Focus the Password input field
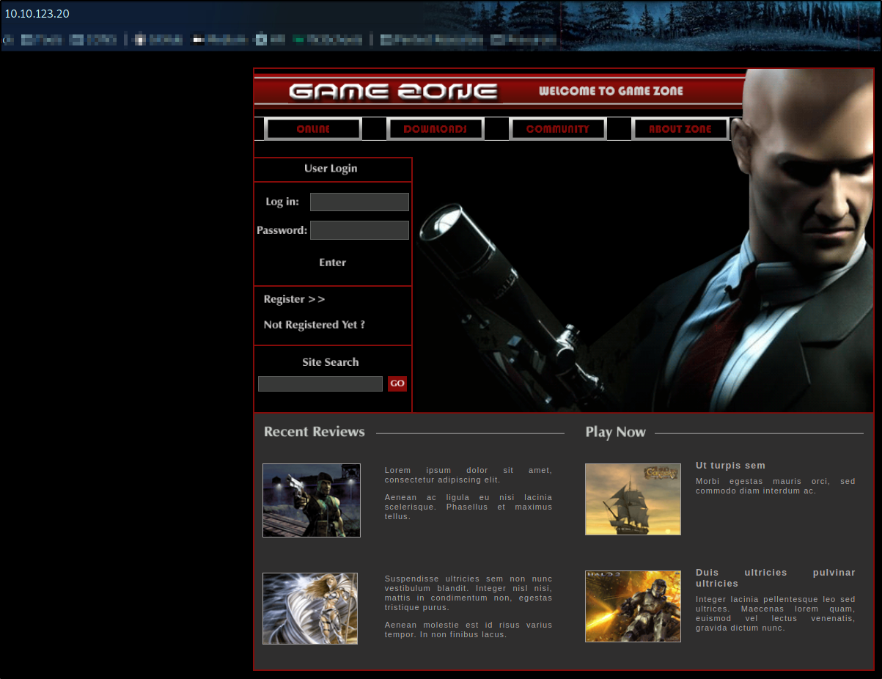The width and height of the screenshot is (882, 679). pyautogui.click(x=359, y=230)
